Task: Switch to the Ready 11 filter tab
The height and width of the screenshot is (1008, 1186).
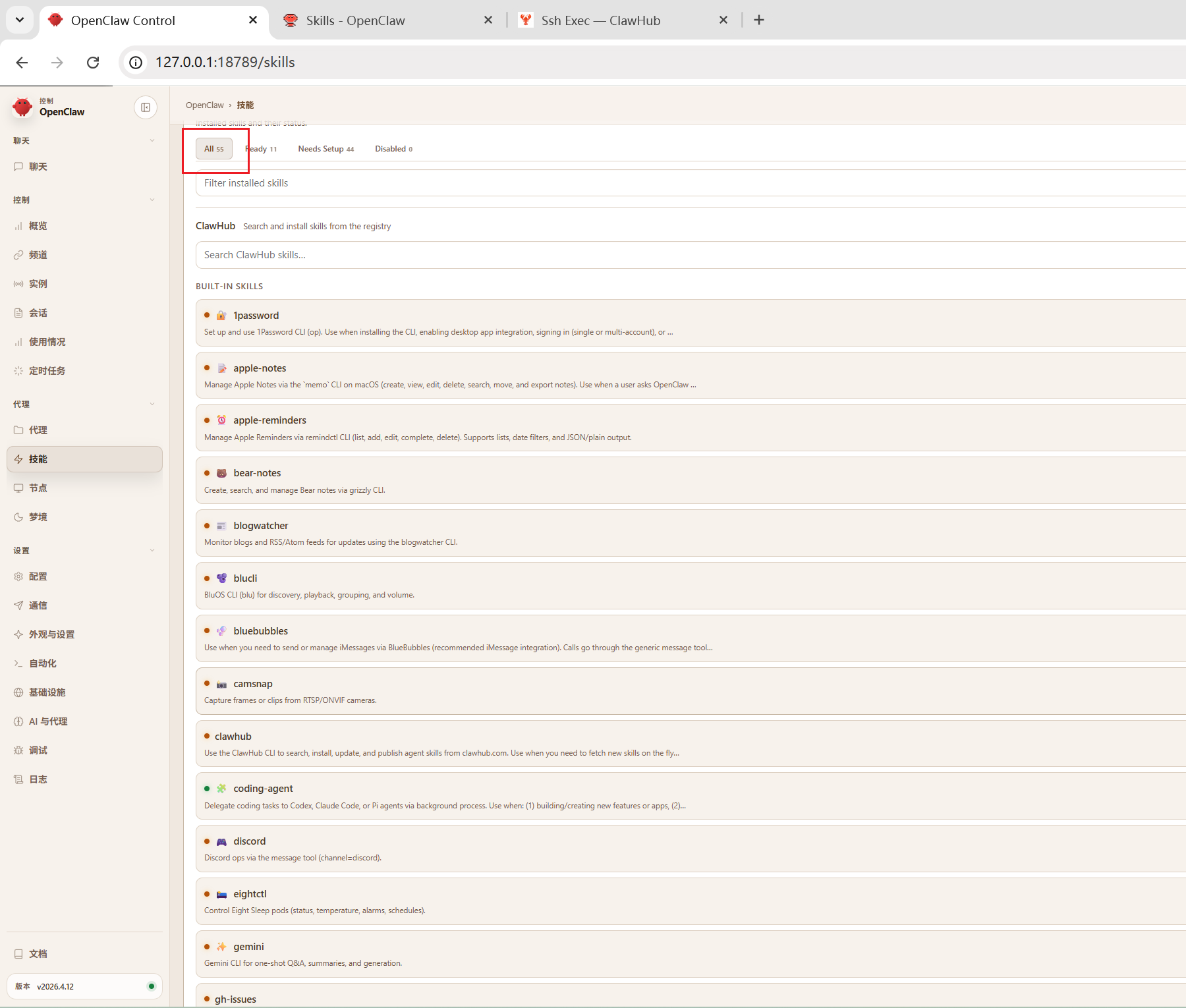Action: click(261, 149)
